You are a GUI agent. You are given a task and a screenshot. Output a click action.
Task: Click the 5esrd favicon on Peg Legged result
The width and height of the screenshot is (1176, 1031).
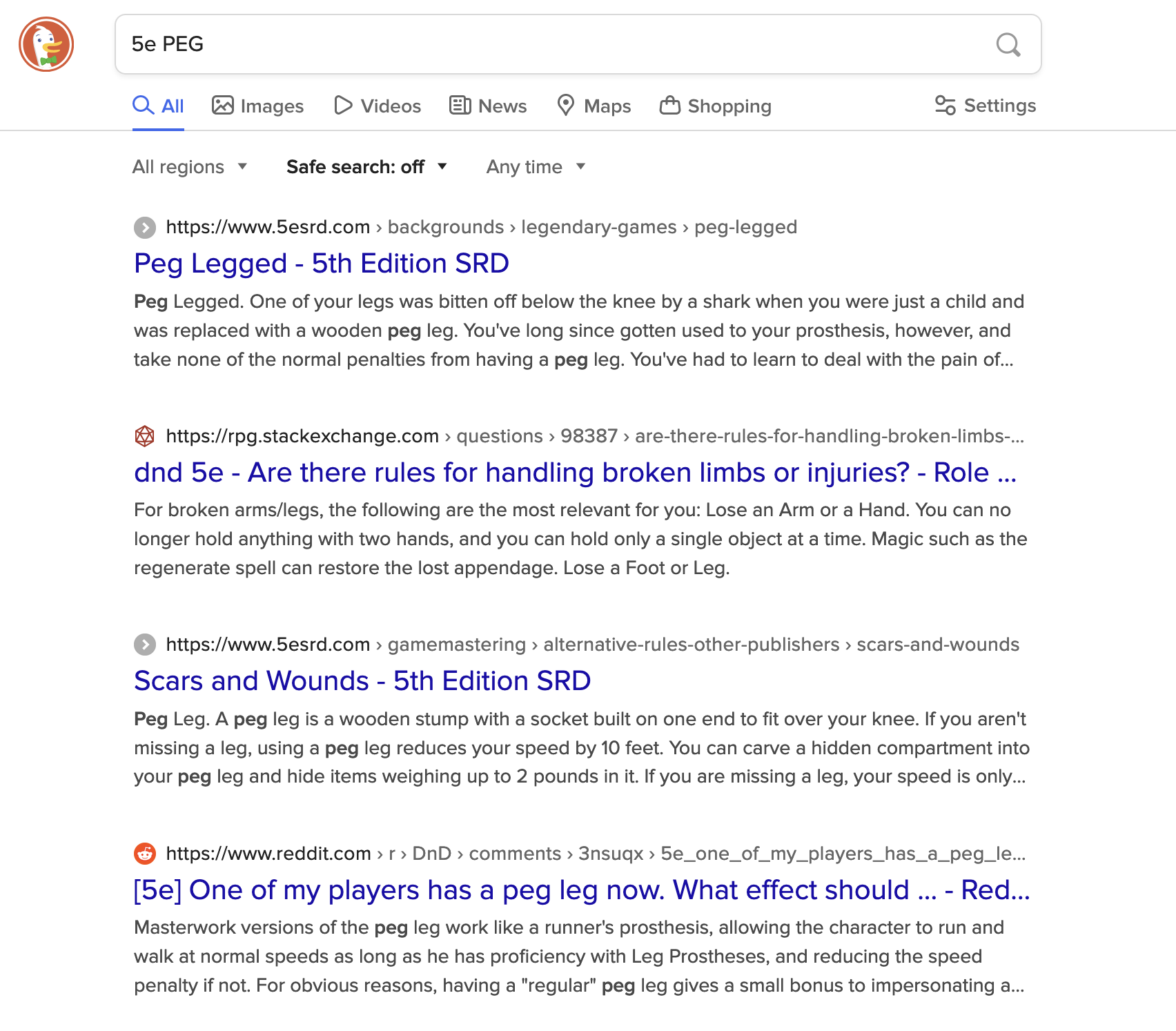144,227
